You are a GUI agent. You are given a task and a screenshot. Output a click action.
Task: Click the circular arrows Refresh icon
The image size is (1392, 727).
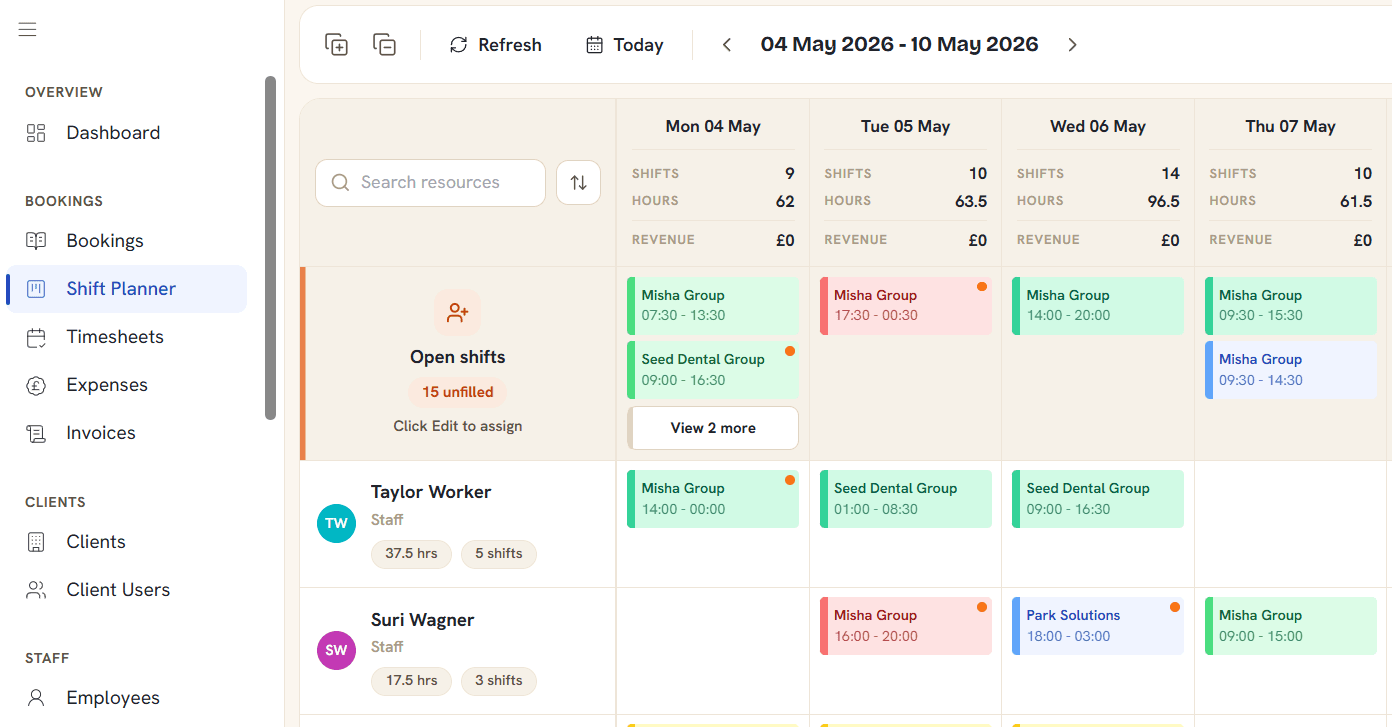coord(459,45)
